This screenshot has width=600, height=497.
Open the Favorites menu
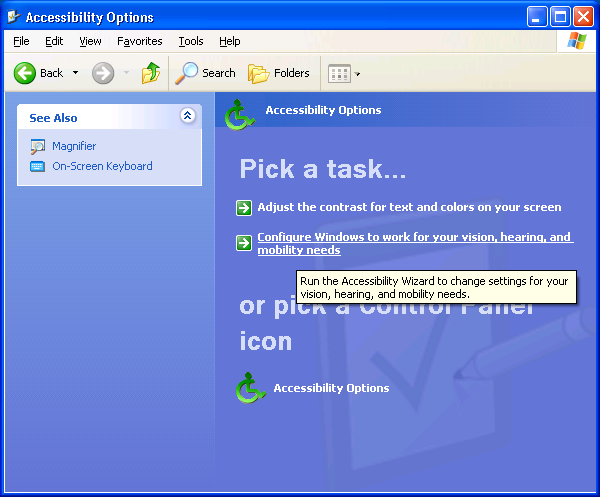coord(140,41)
